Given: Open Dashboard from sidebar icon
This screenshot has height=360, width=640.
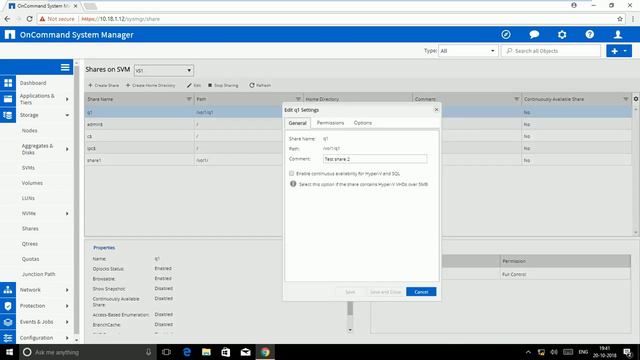Looking at the screenshot, I should point(8,83).
